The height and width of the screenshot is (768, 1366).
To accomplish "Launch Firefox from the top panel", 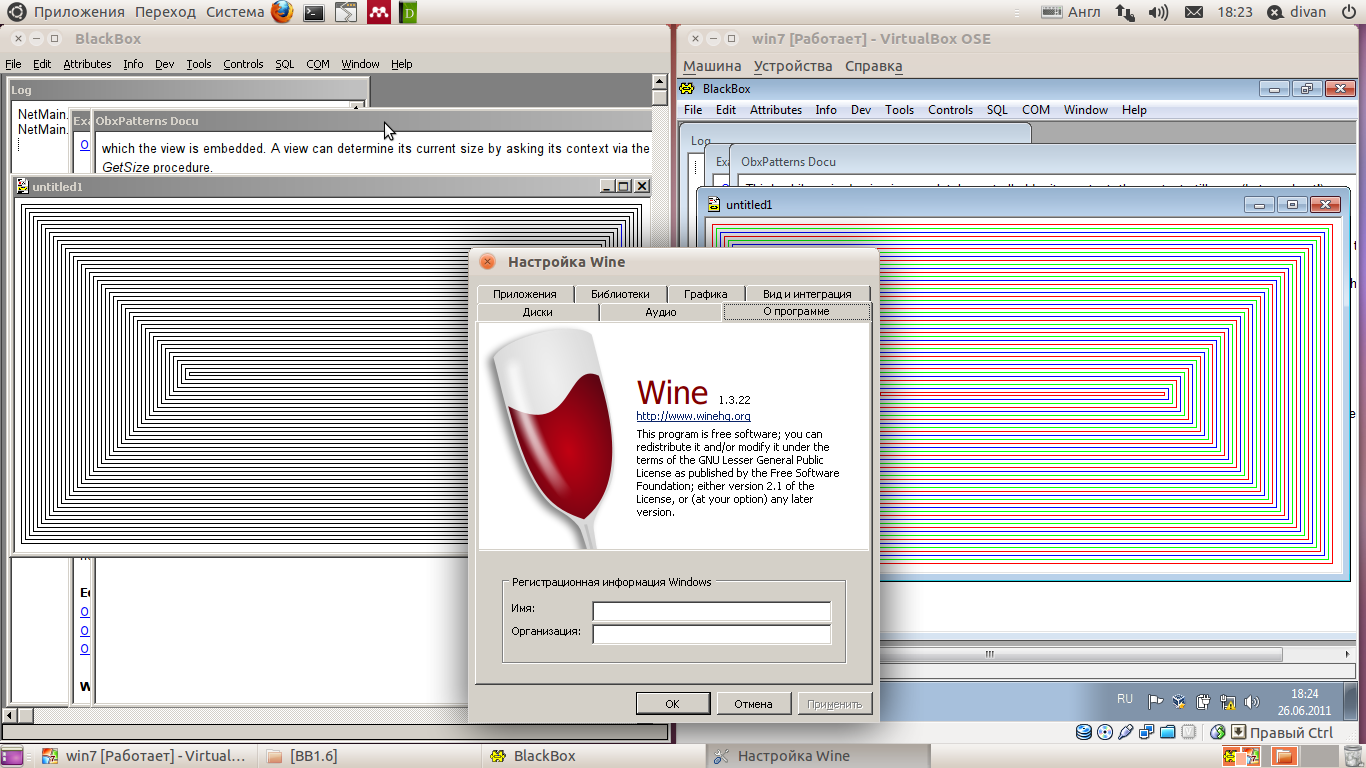I will point(282,12).
